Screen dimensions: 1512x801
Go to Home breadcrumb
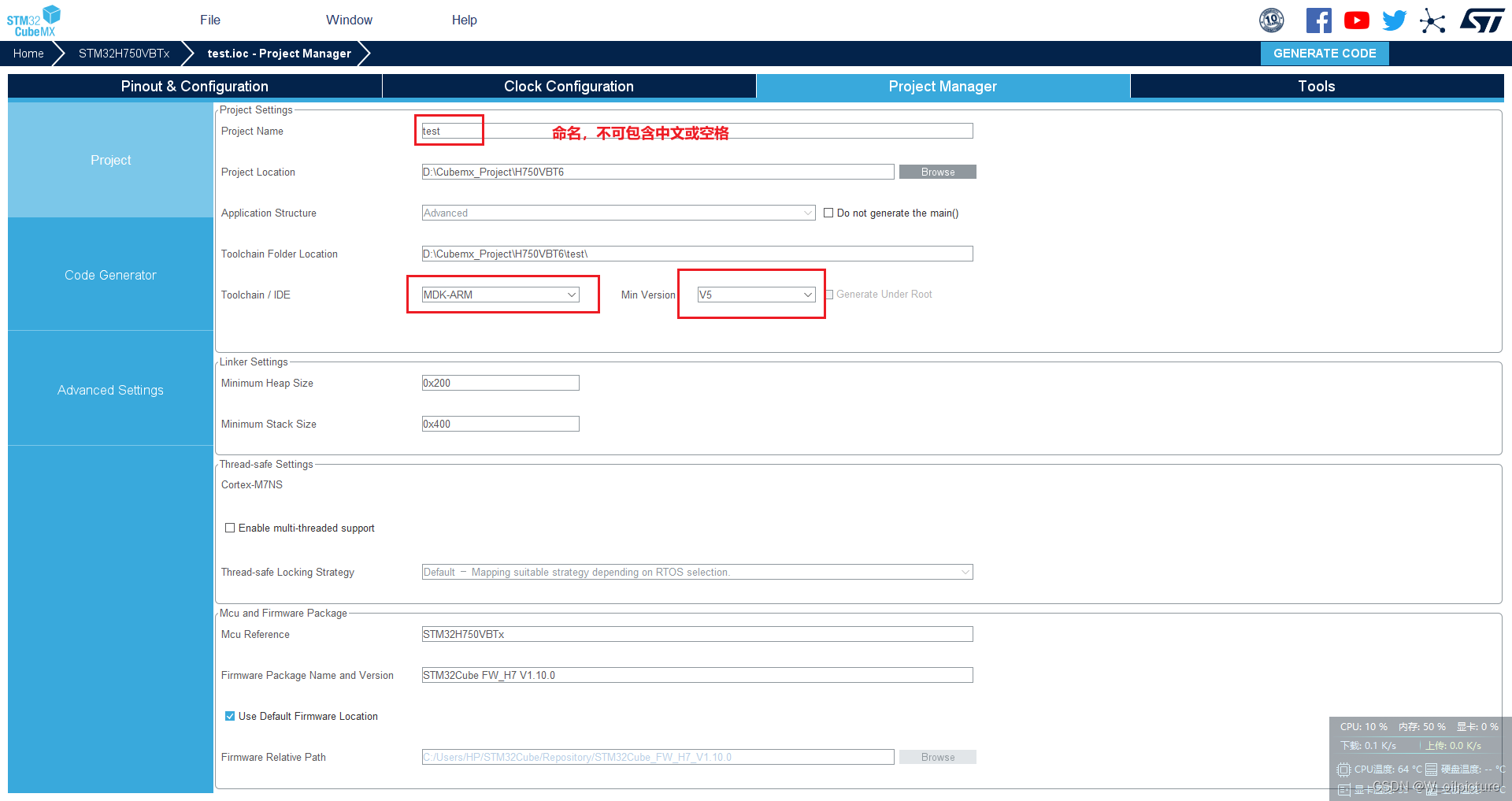[28, 54]
